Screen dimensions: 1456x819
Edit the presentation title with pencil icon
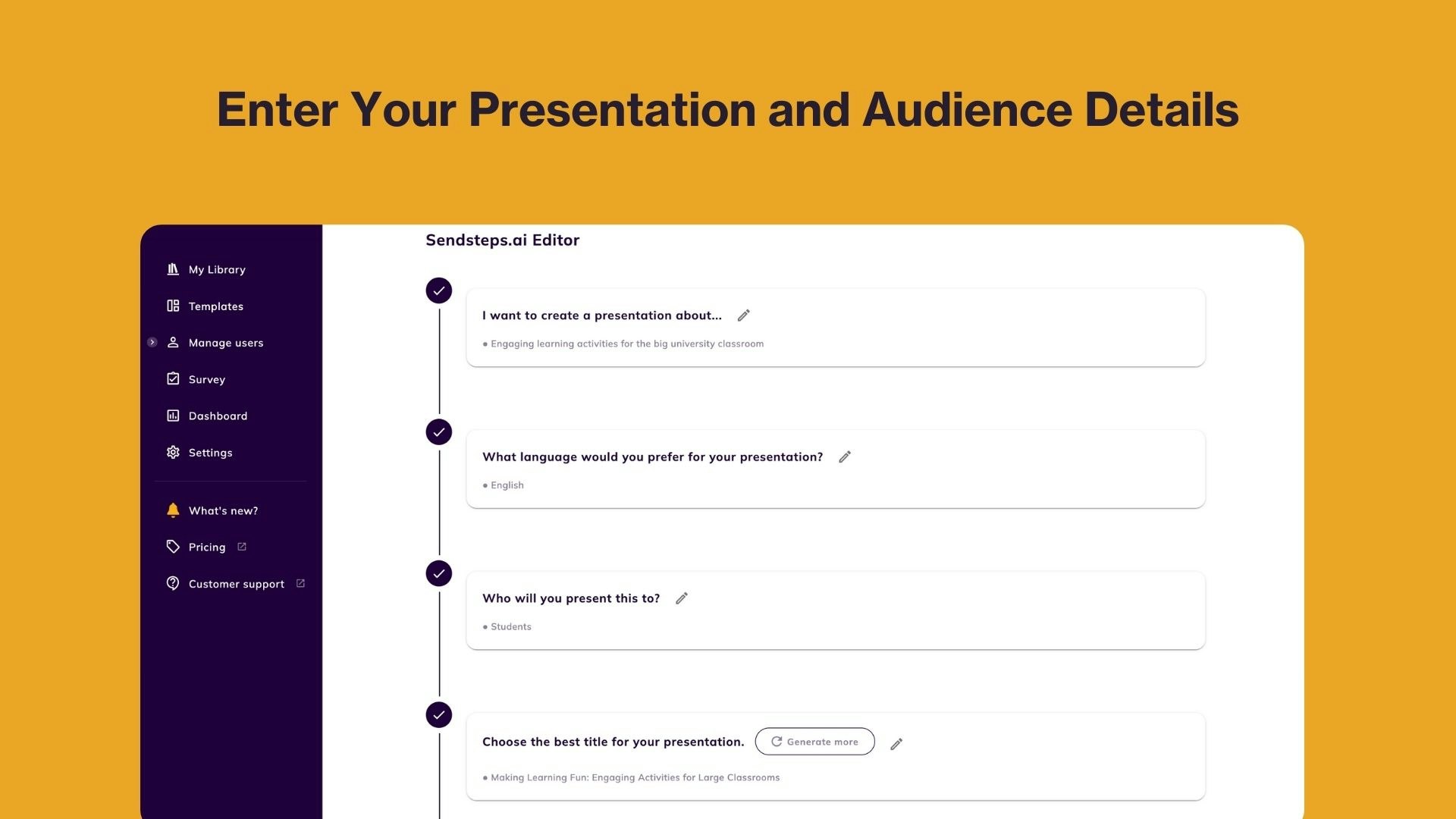point(896,744)
